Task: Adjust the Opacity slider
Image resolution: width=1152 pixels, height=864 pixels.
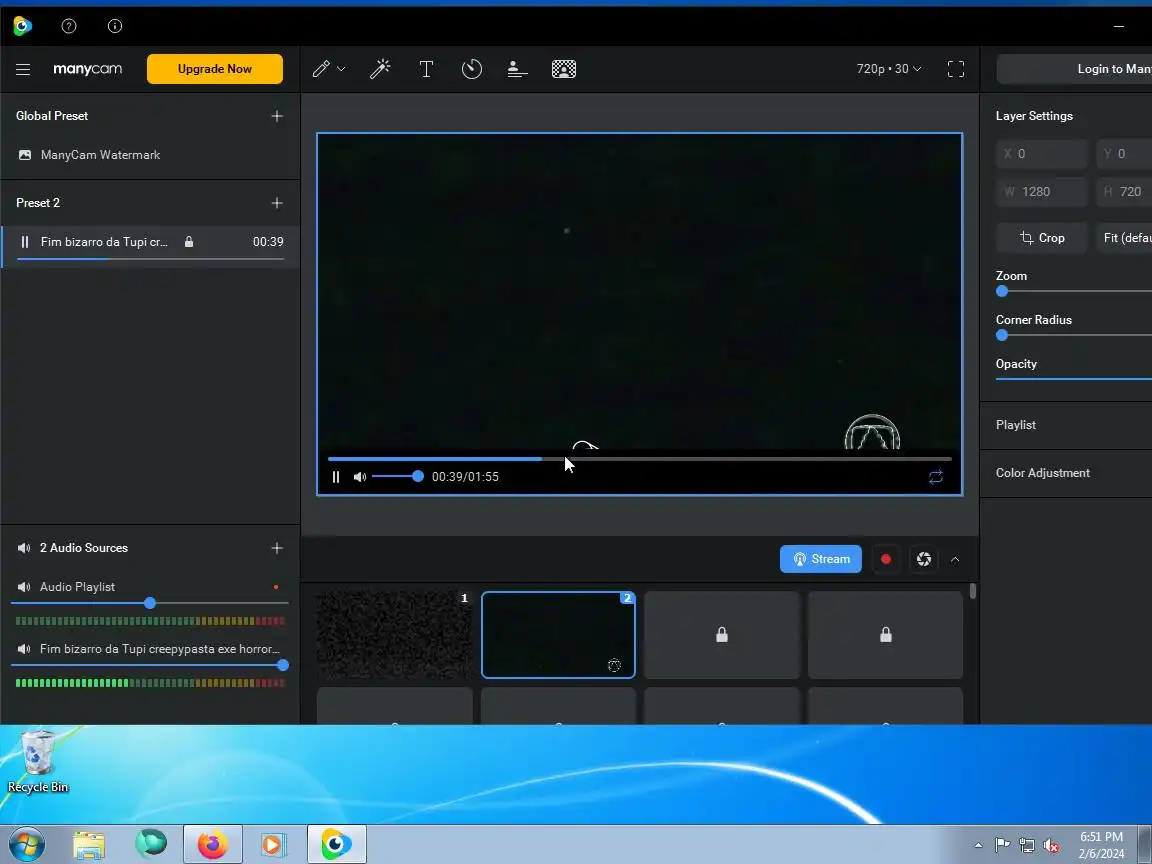Action: click(1073, 379)
